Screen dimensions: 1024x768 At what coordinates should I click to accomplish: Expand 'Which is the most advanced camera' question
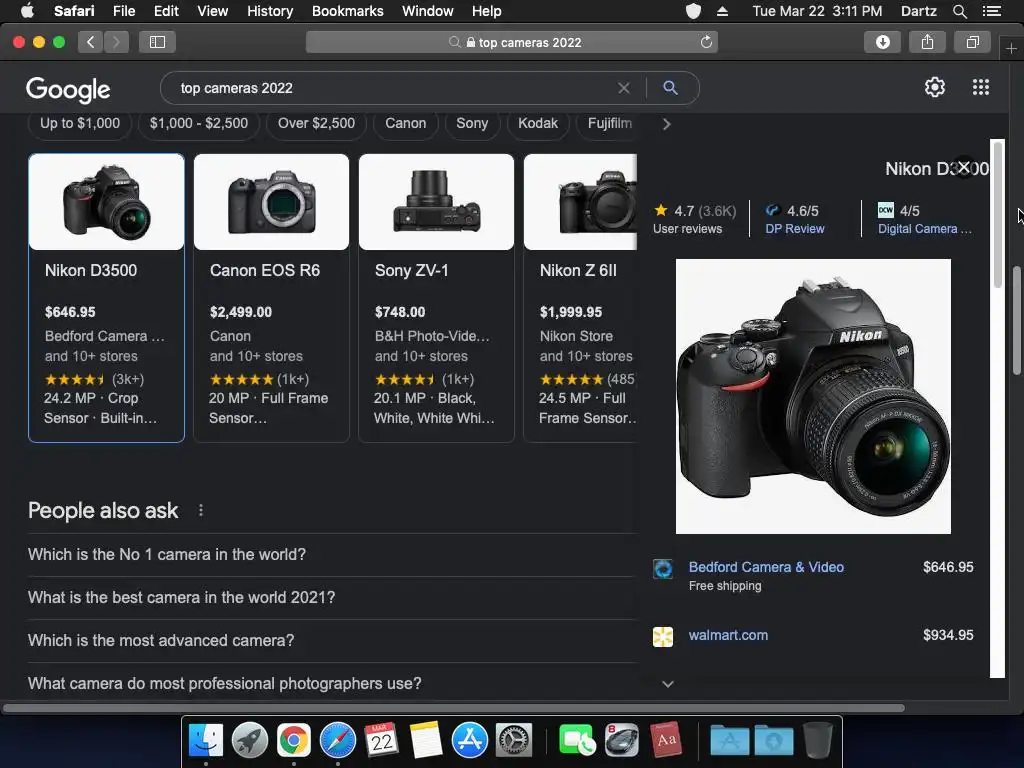coord(332,641)
